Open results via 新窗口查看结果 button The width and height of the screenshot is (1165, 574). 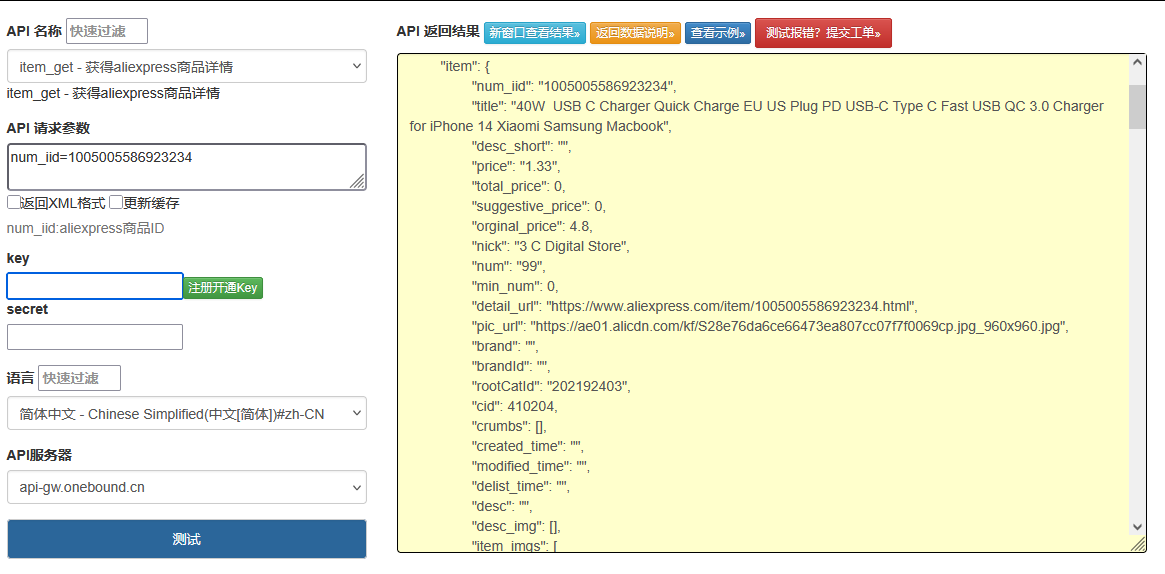[x=535, y=33]
